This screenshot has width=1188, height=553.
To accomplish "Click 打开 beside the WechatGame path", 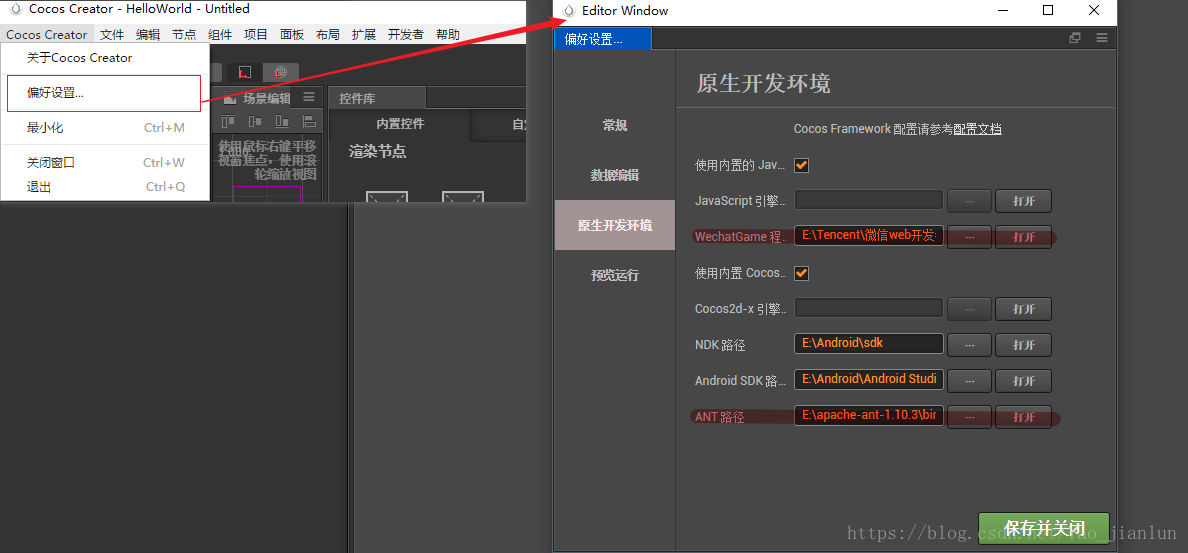I will [1024, 236].
